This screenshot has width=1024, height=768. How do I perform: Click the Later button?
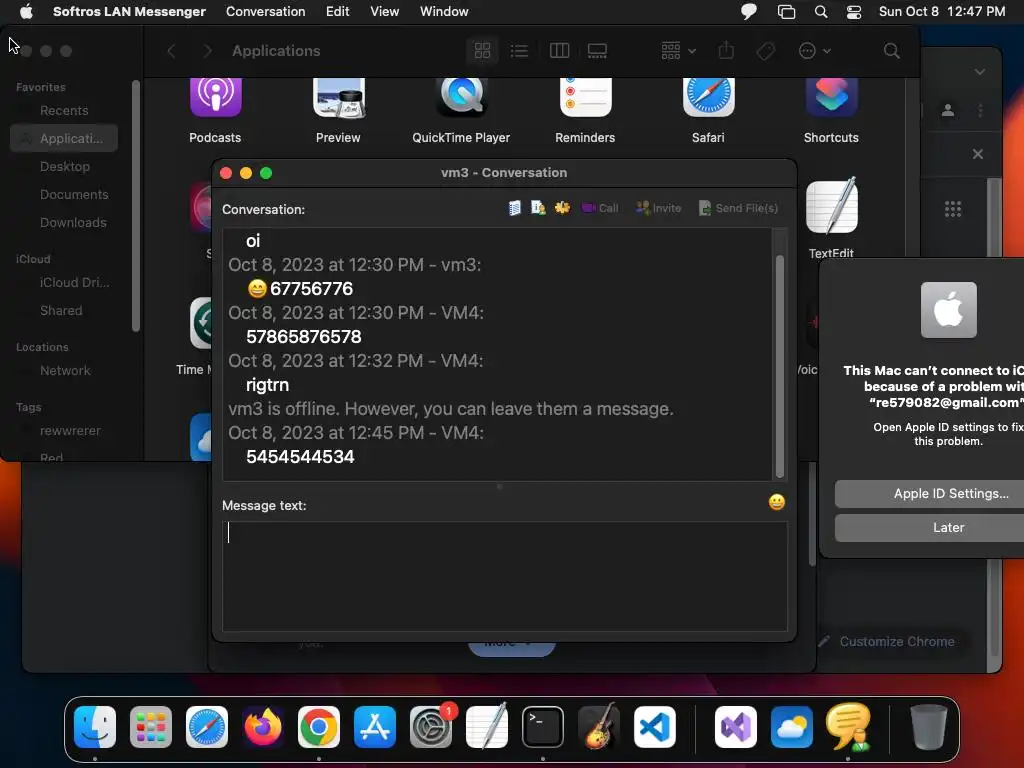[948, 528]
